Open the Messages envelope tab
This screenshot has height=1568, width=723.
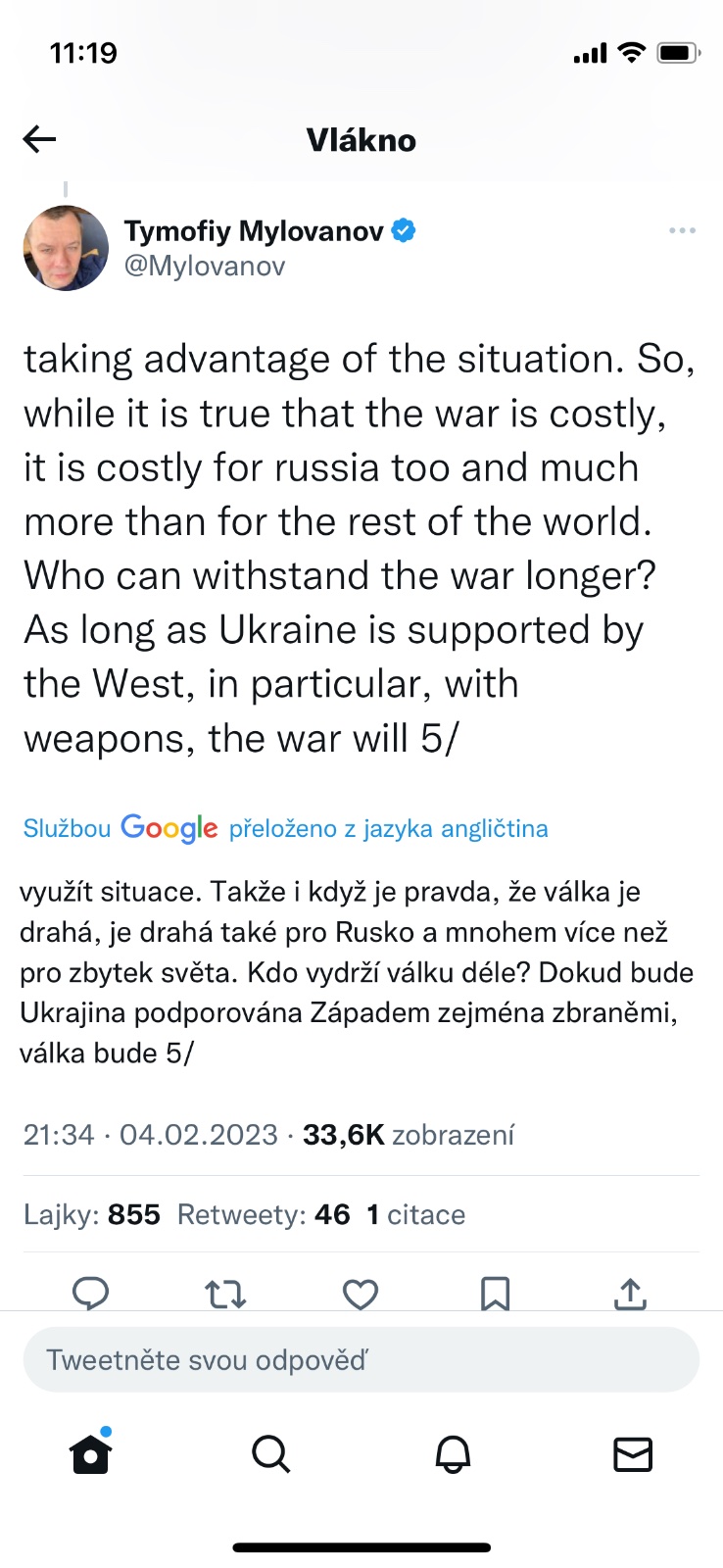[x=633, y=1454]
